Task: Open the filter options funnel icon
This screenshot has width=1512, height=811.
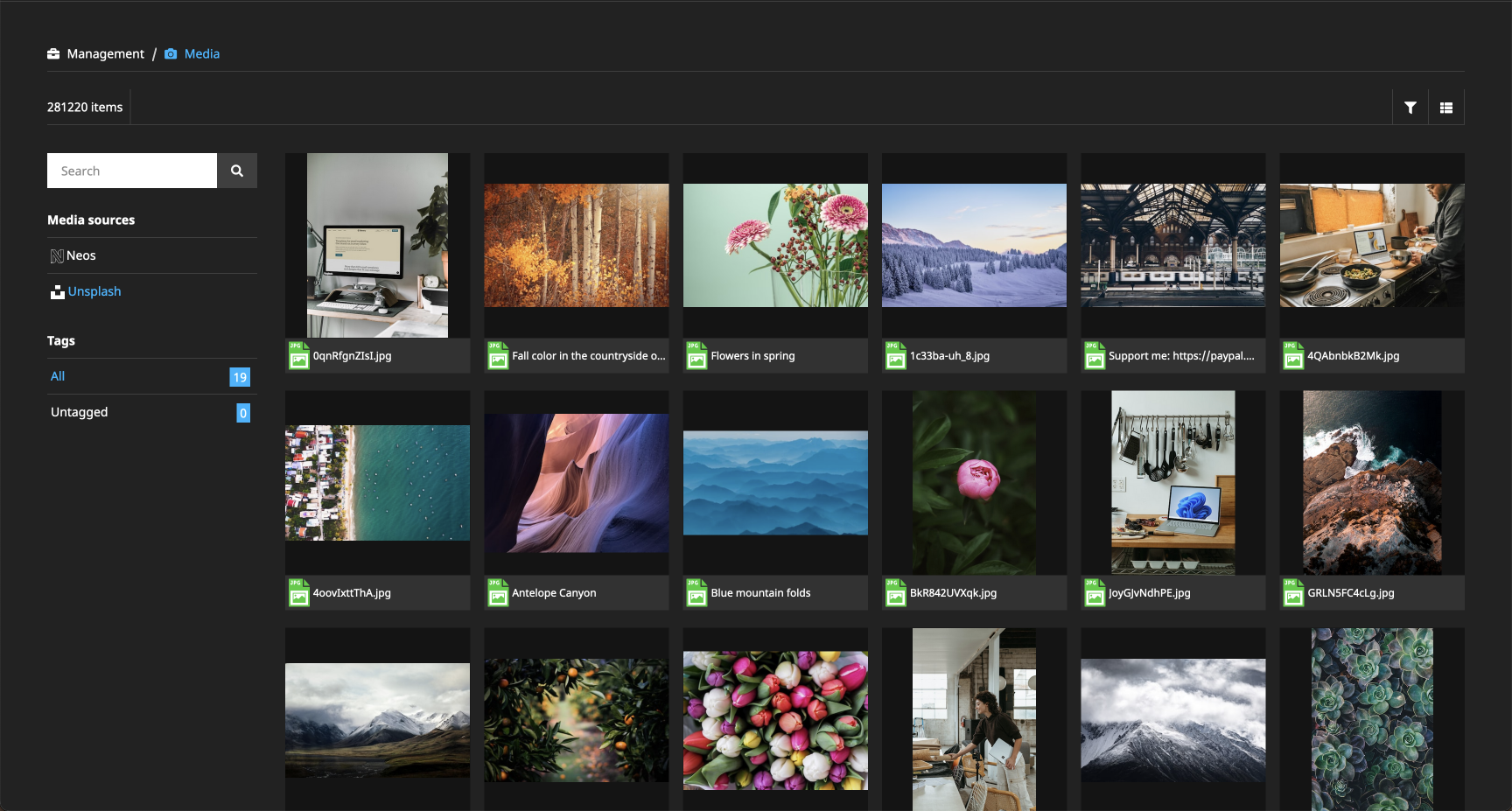Action: click(1410, 108)
